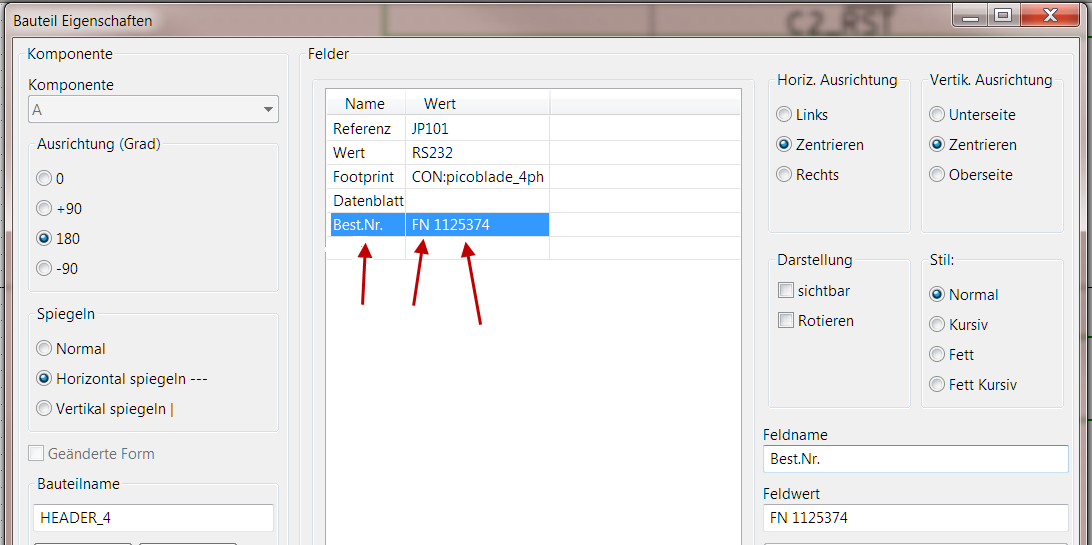This screenshot has width=1092, height=545.
Task: Choose Normal under Spiegeln
Action: (44, 349)
